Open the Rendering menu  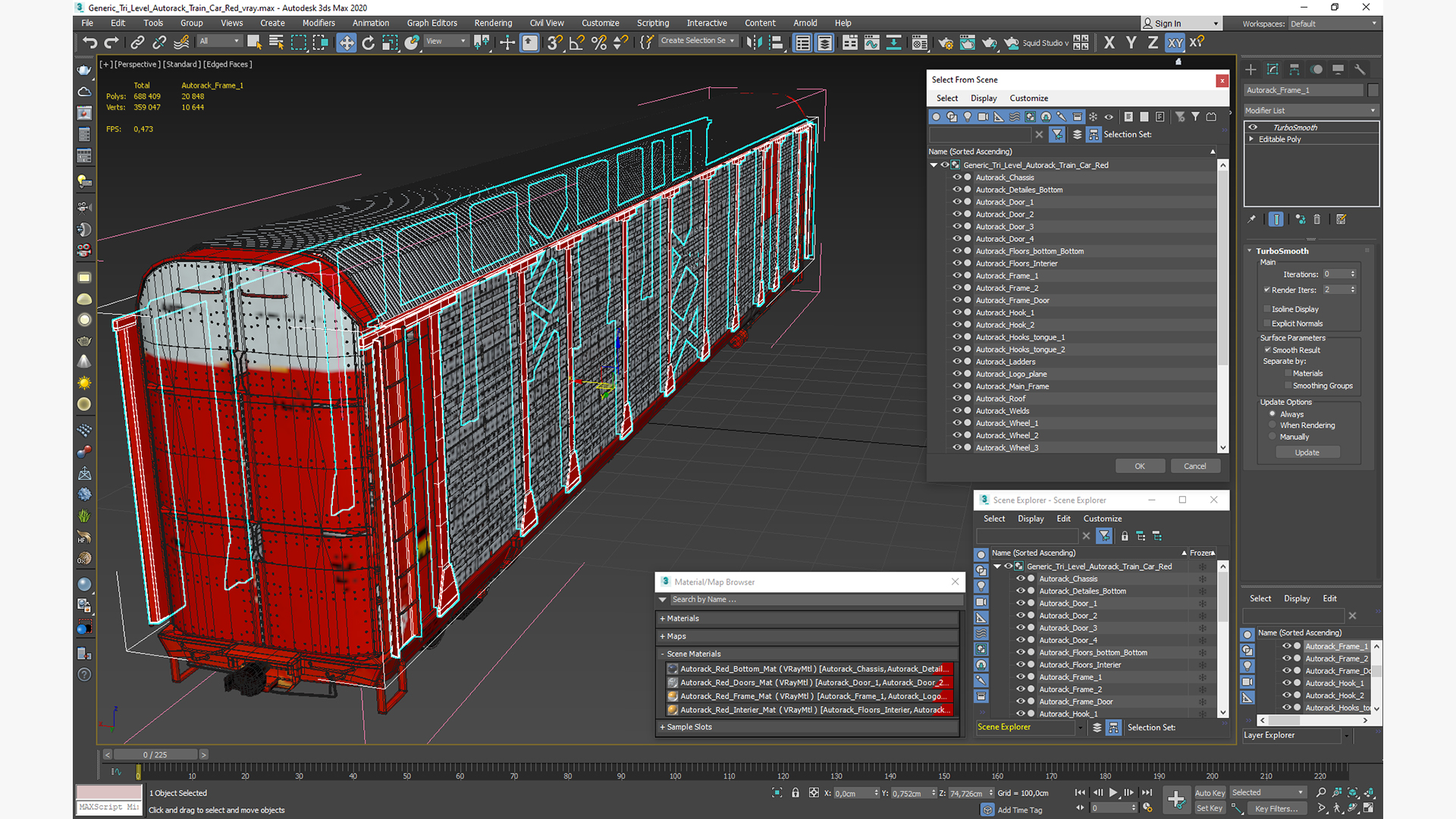tap(493, 23)
